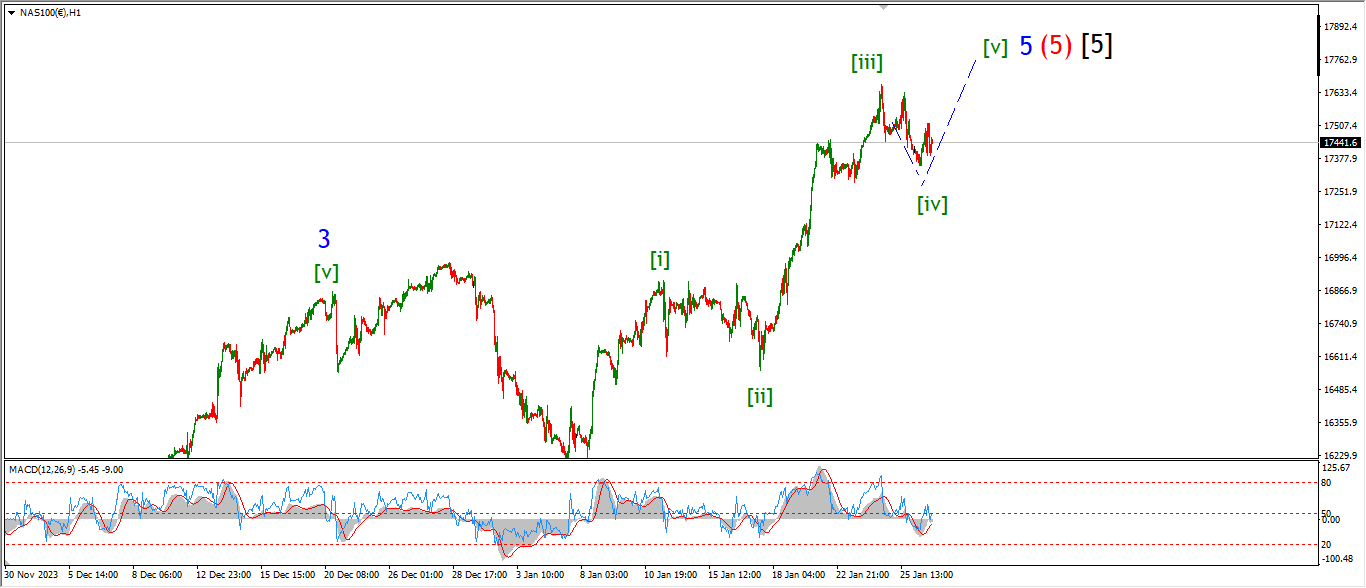Click the MACD 125.67 scale value
1366x588 pixels.
[x=1336, y=468]
